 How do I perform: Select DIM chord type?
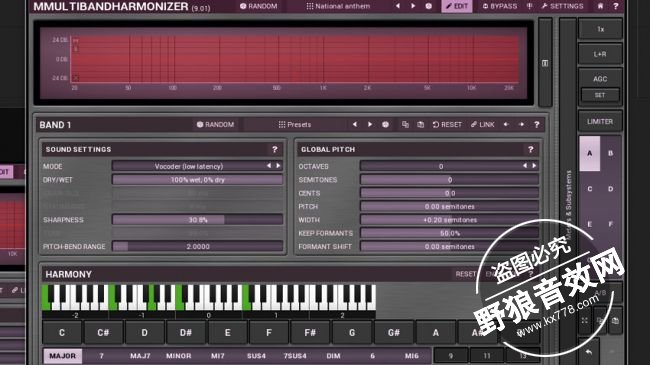(x=333, y=356)
